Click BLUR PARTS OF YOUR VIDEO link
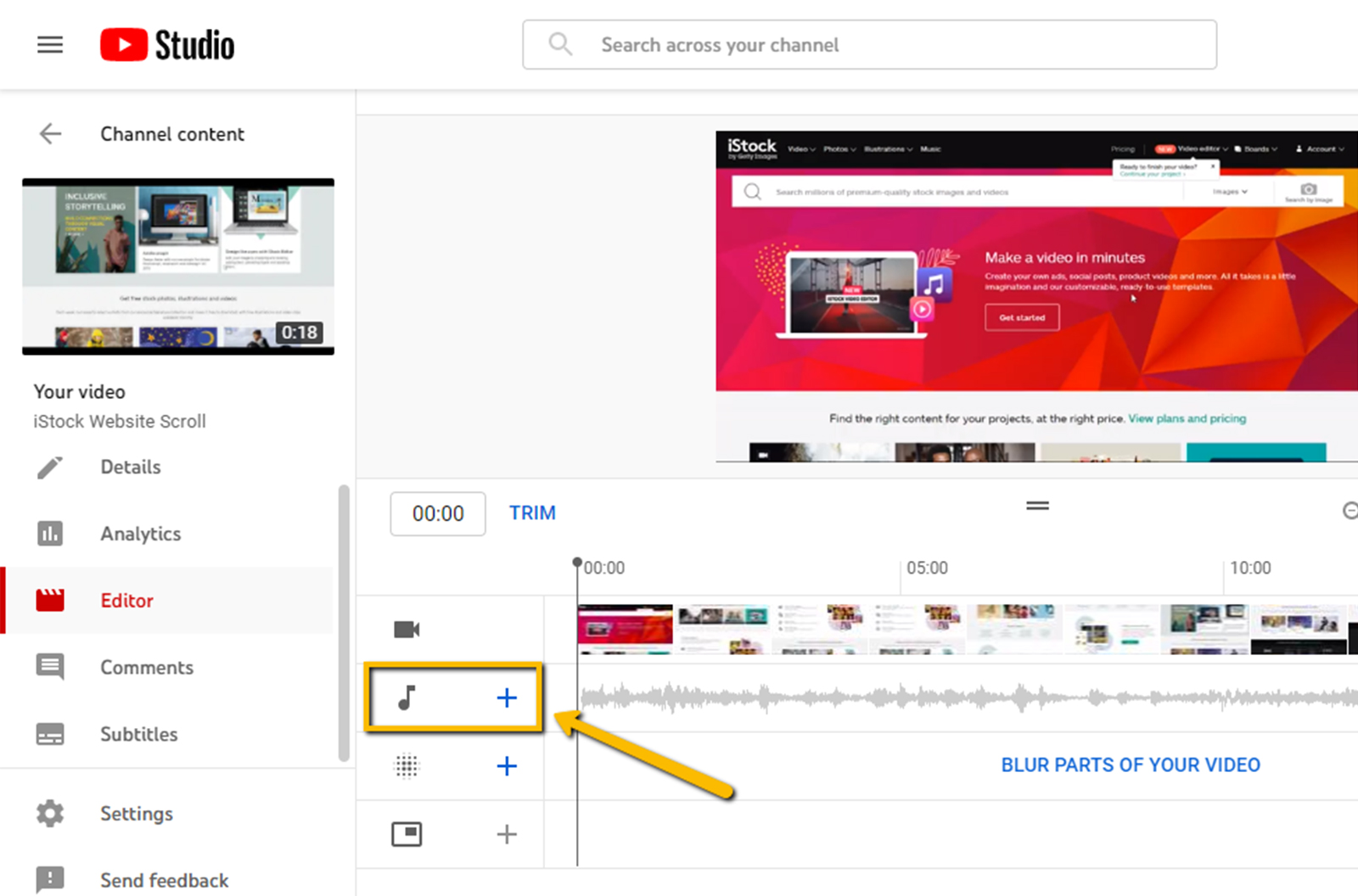 tap(1131, 765)
